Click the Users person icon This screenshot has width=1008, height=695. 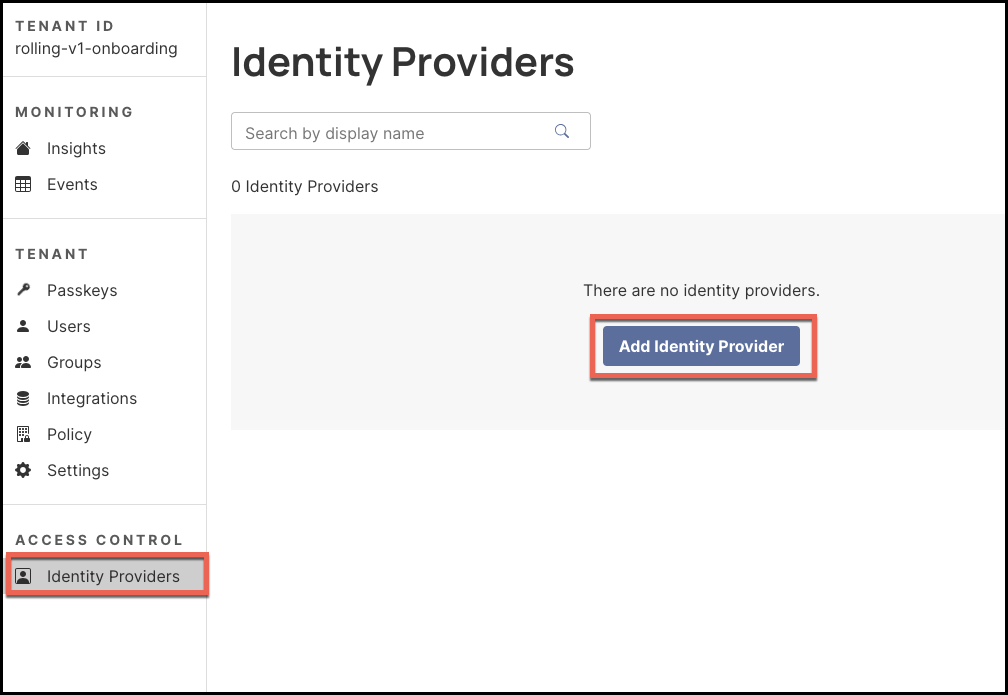point(24,326)
